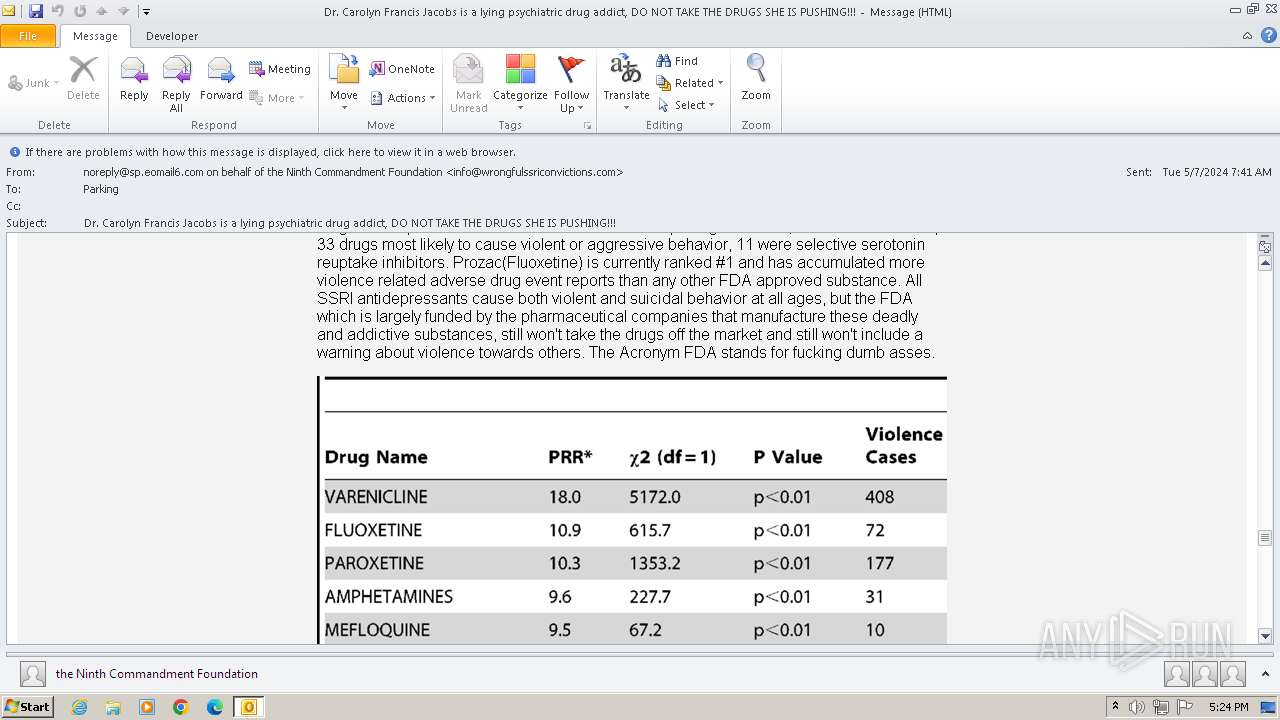Open the Follow Up flag menu
This screenshot has height=720, width=1280.
point(571,84)
